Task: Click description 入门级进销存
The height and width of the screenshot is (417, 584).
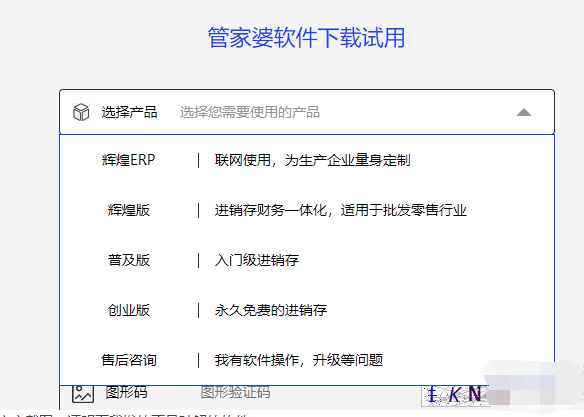Action: tap(257, 260)
